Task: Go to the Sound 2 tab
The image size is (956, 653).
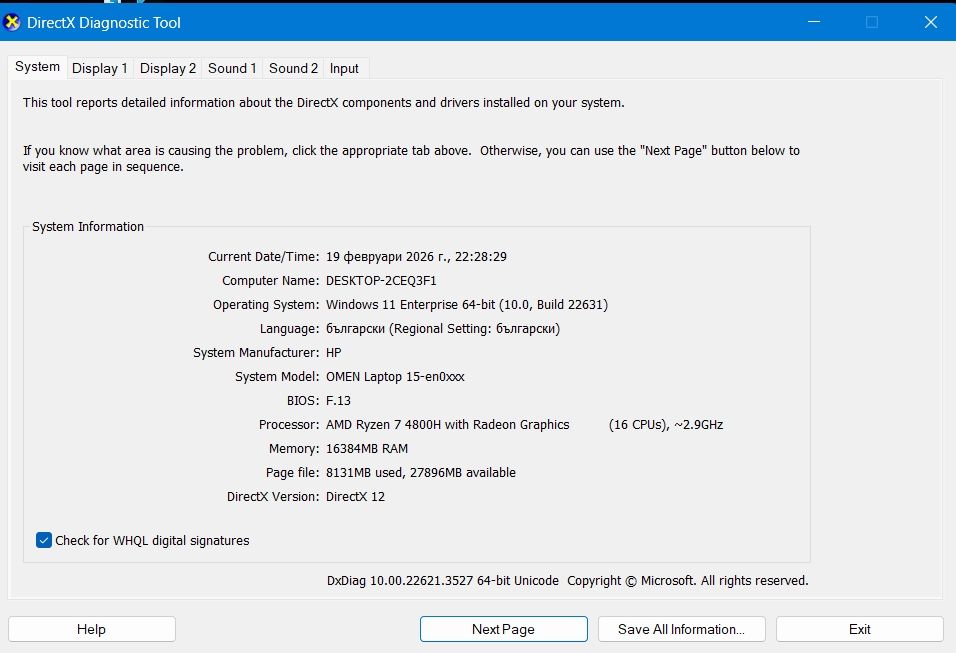Action: [293, 68]
